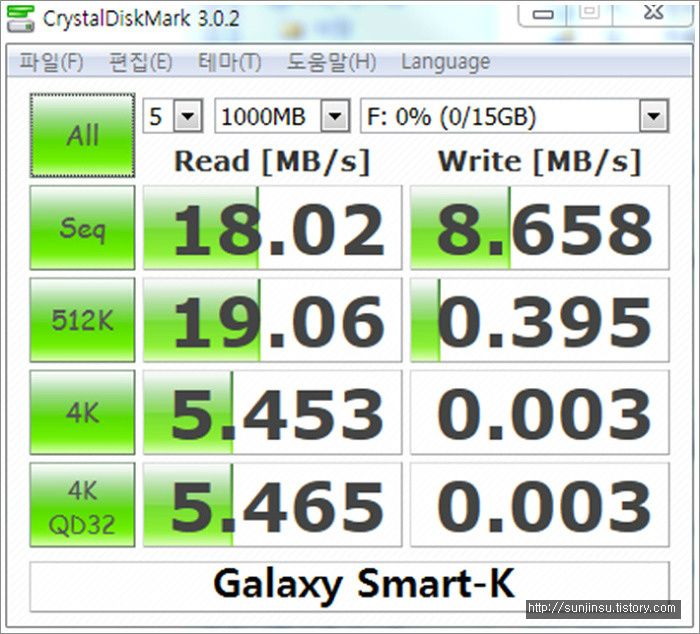Start the 4K benchmark
700x634 pixels.
[83, 412]
